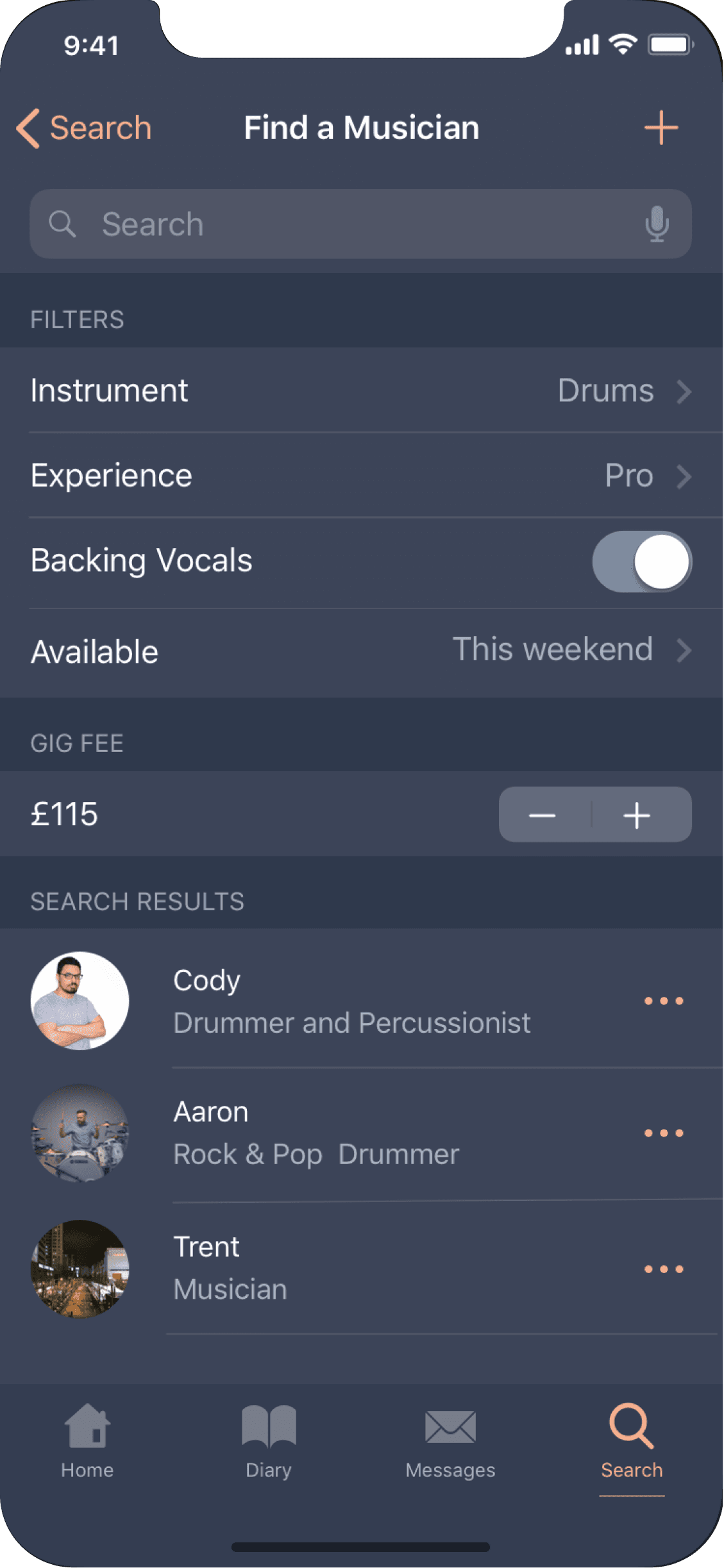Screen dimensions: 724x1568
Task: Tap the microphone icon in the search bar
Action: 657,224
